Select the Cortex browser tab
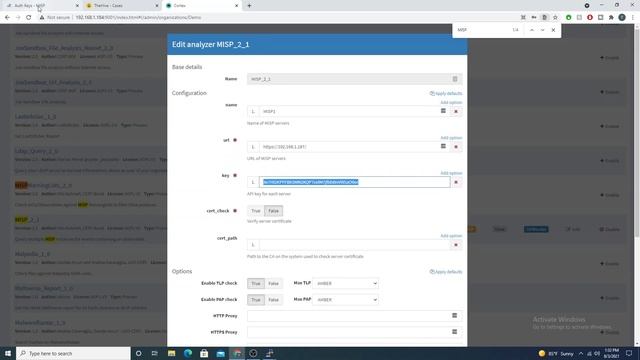Screen dimensions: 640x360 click(x=202, y=6)
